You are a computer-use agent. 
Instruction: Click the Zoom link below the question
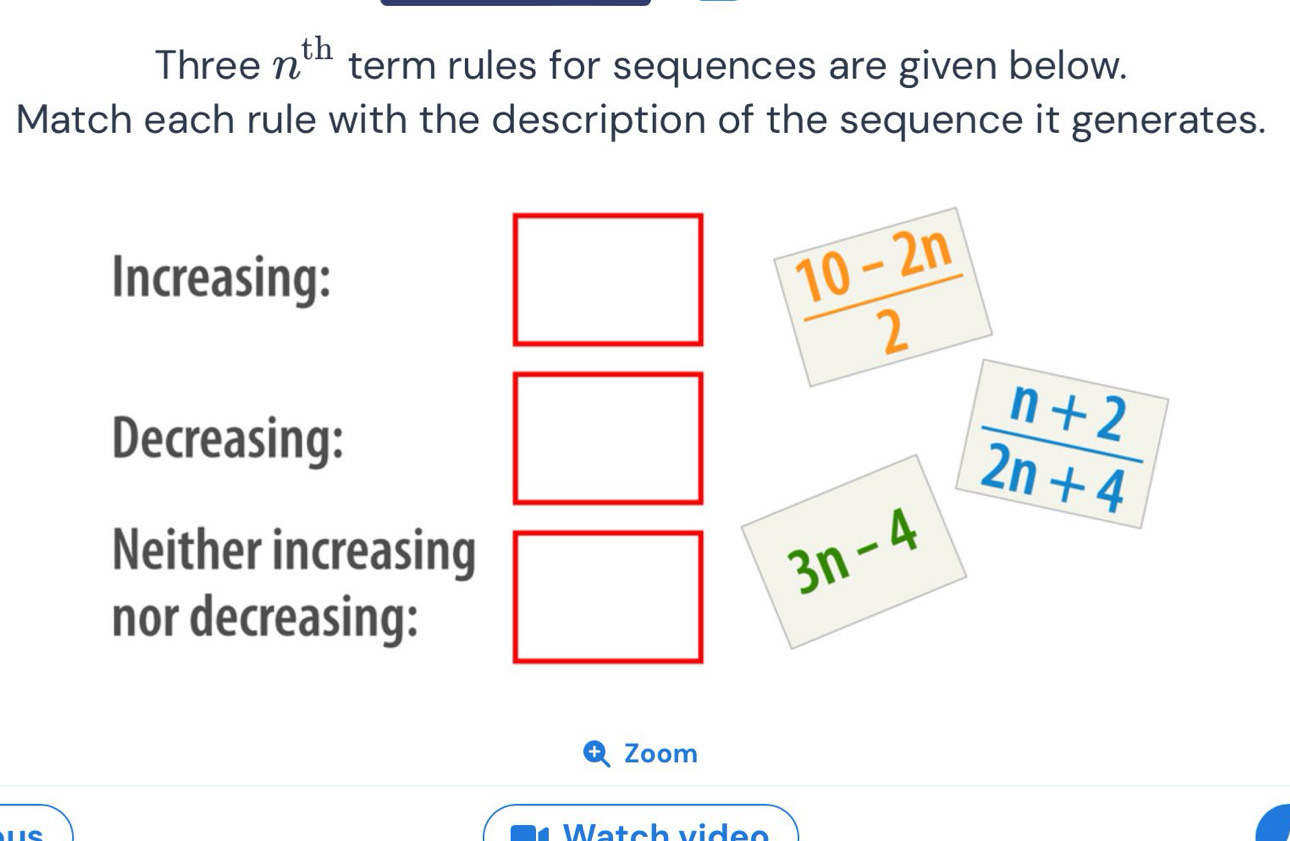(642, 753)
